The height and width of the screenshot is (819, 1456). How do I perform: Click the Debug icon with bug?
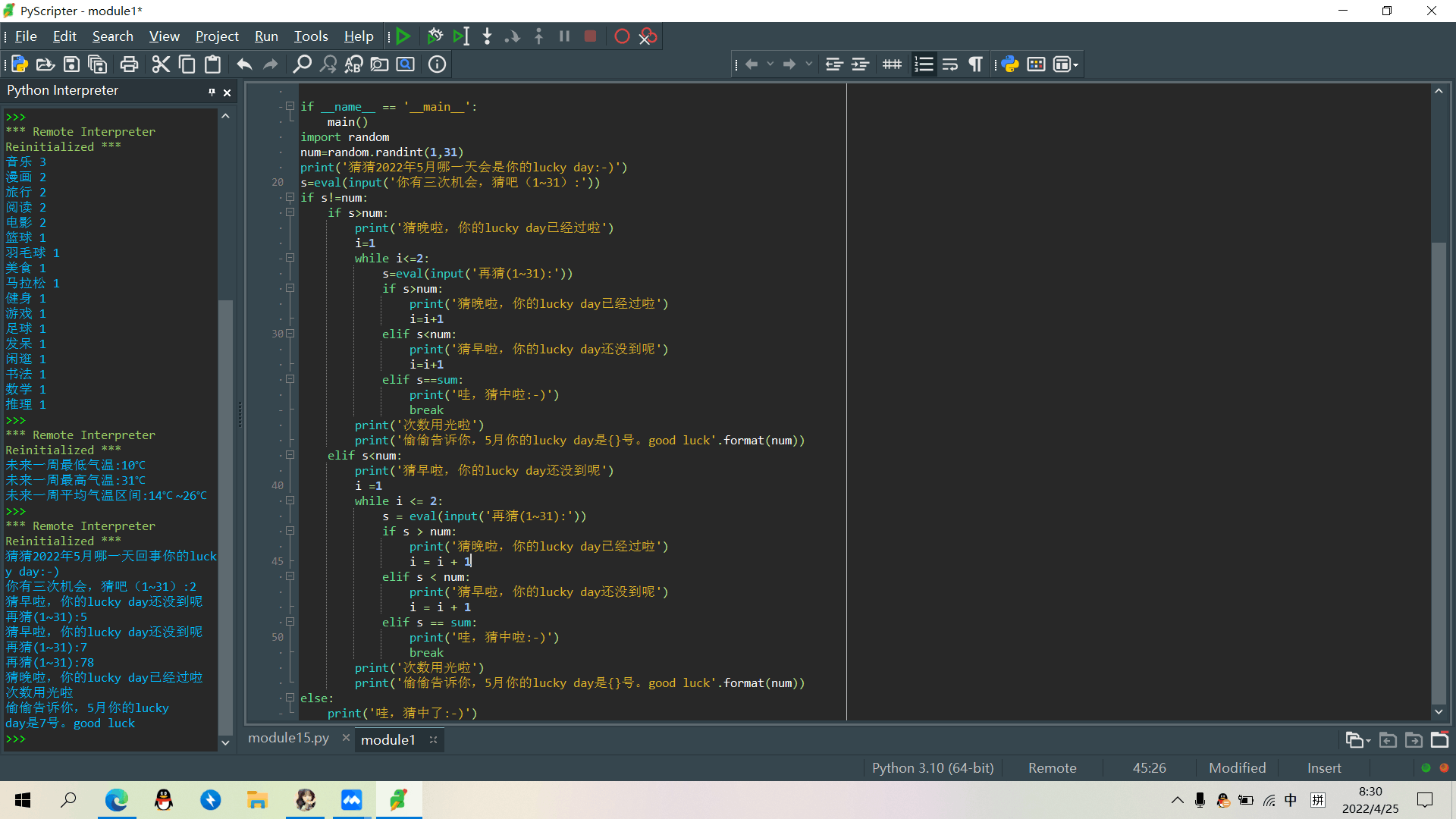(x=435, y=36)
